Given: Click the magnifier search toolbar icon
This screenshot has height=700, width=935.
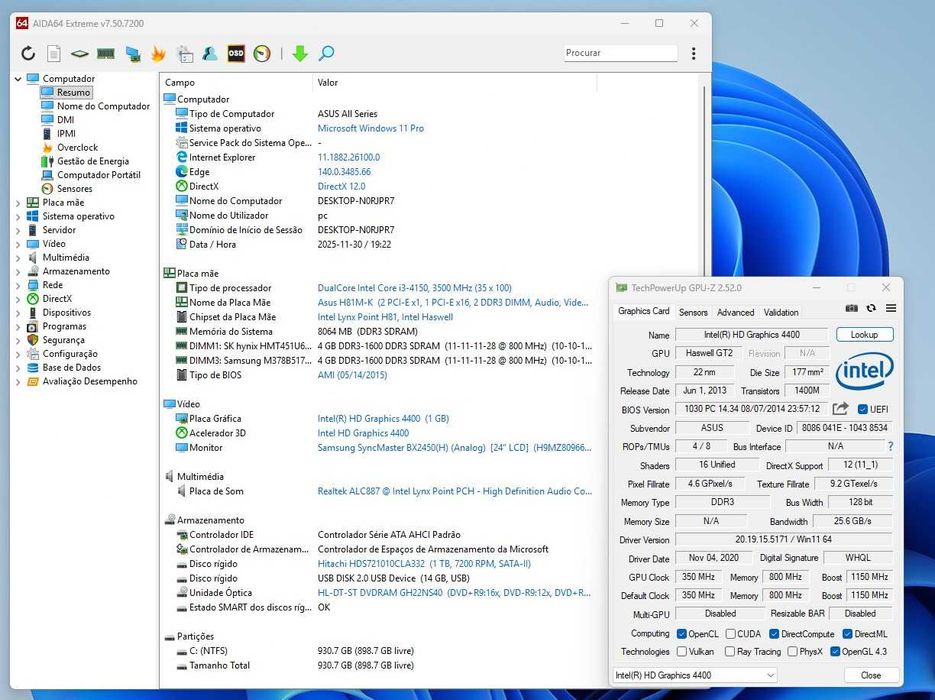Looking at the screenshot, I should [326, 54].
